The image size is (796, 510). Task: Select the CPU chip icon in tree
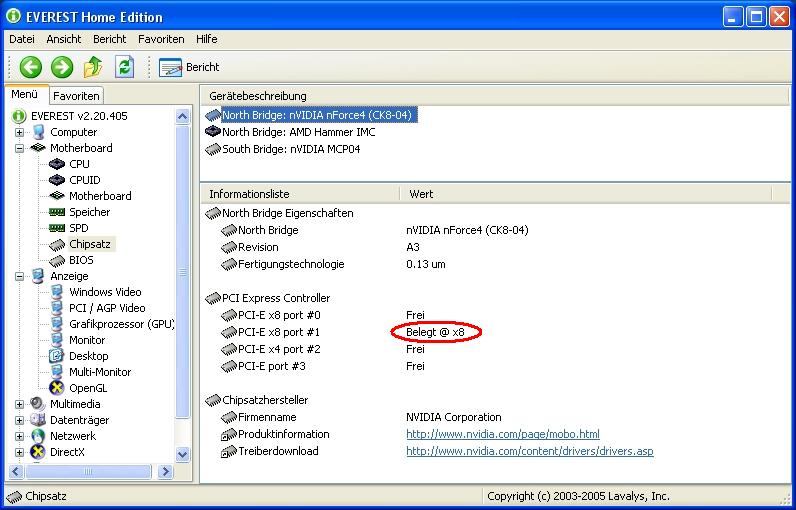tap(57, 164)
